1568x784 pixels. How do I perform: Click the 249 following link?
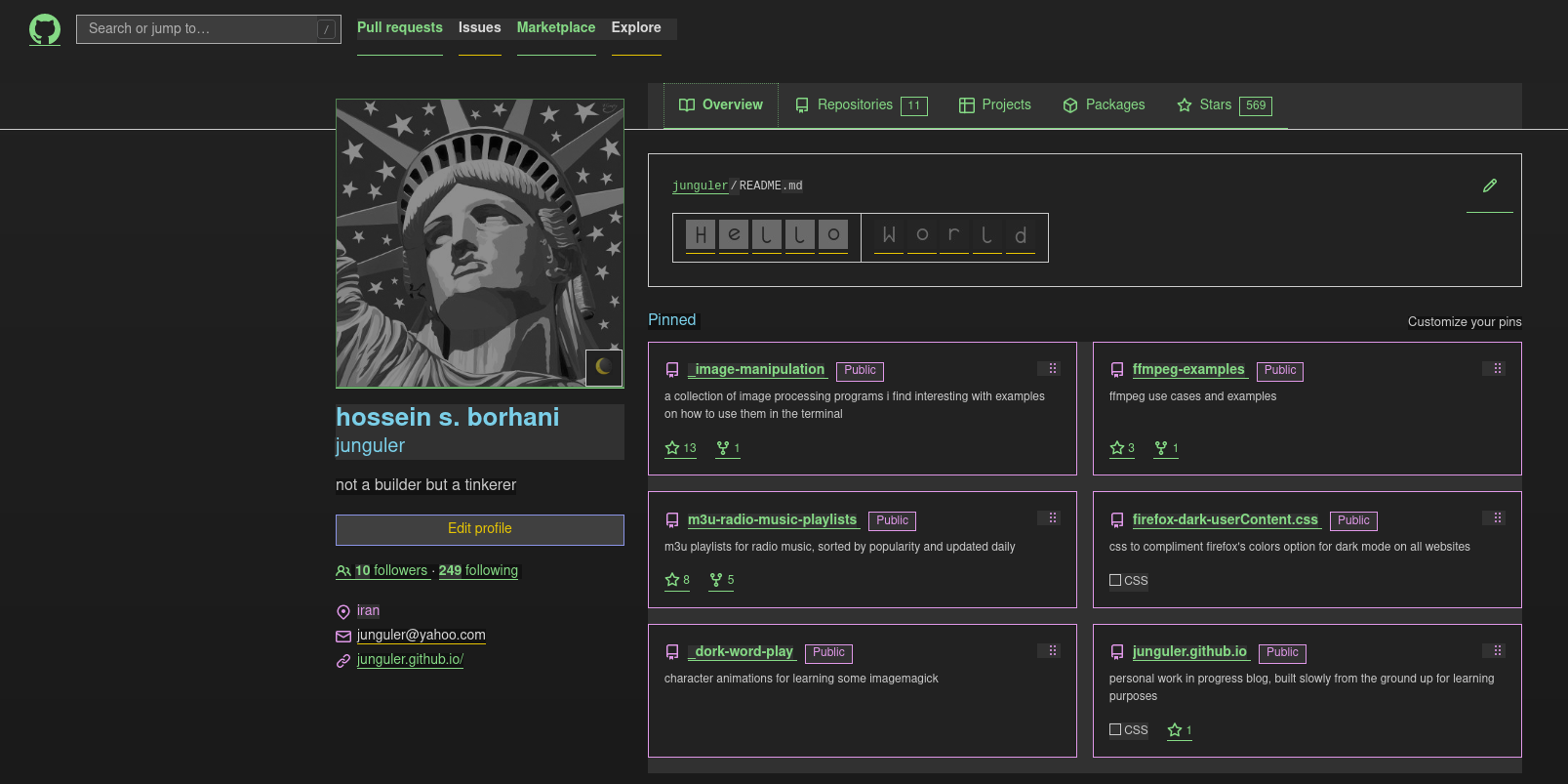478,570
